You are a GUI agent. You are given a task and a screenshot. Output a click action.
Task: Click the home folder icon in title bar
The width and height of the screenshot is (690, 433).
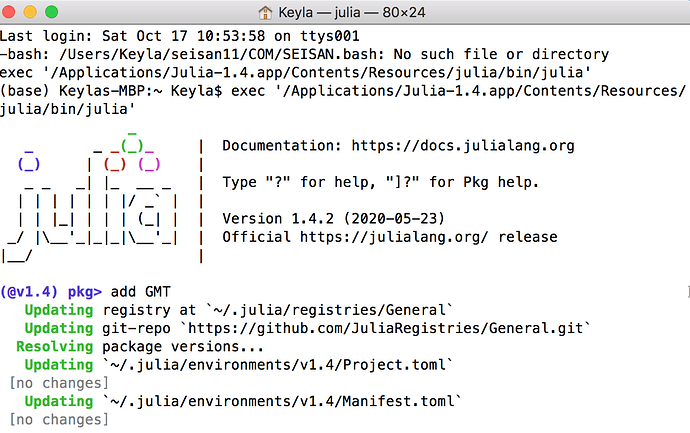pyautogui.click(x=265, y=12)
